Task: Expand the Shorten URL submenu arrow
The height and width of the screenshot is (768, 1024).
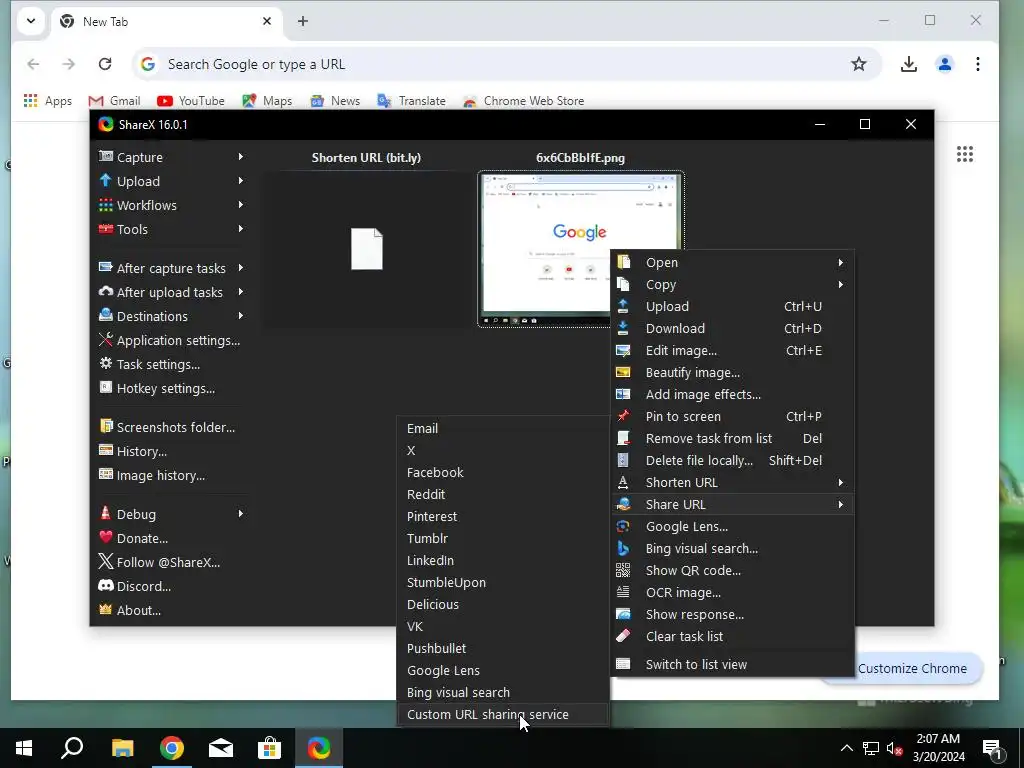Action: 840,483
